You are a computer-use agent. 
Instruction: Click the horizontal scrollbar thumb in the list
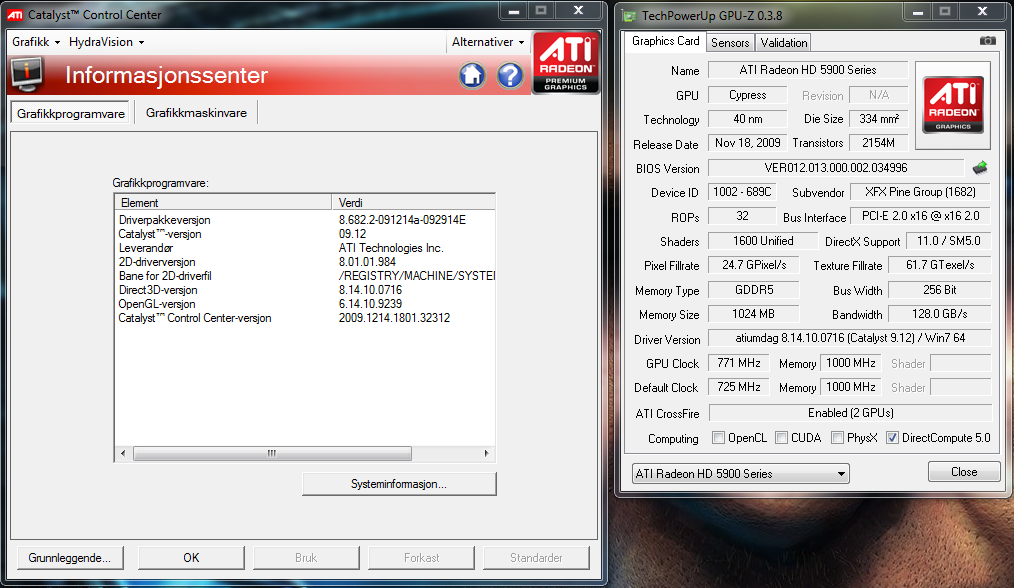coord(272,453)
